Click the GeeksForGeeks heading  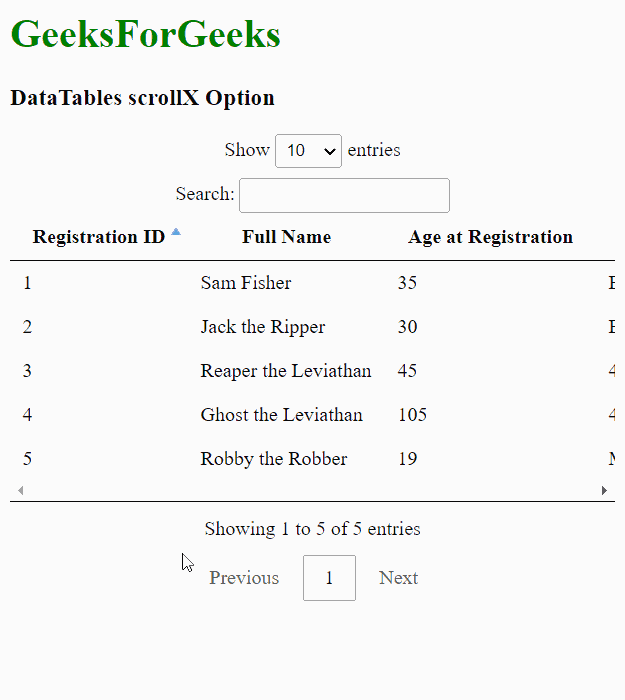(145, 35)
